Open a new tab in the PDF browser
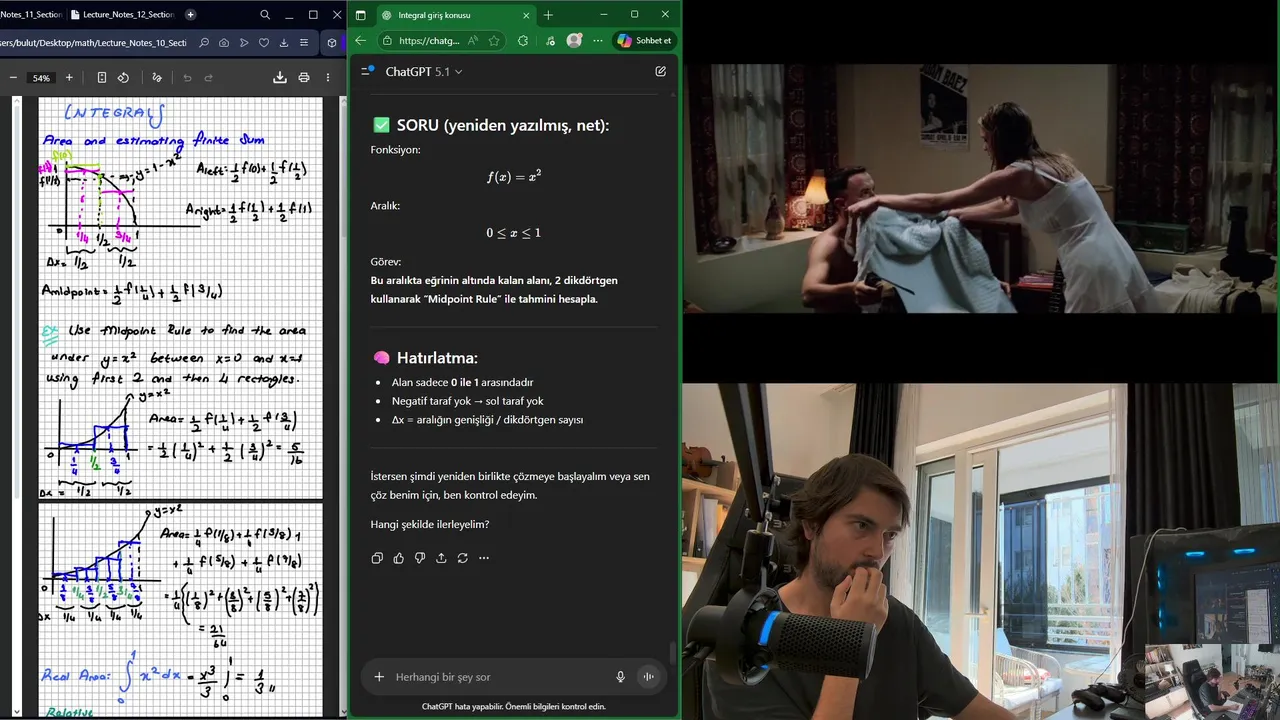Image resolution: width=1280 pixels, height=720 pixels. tap(191, 15)
